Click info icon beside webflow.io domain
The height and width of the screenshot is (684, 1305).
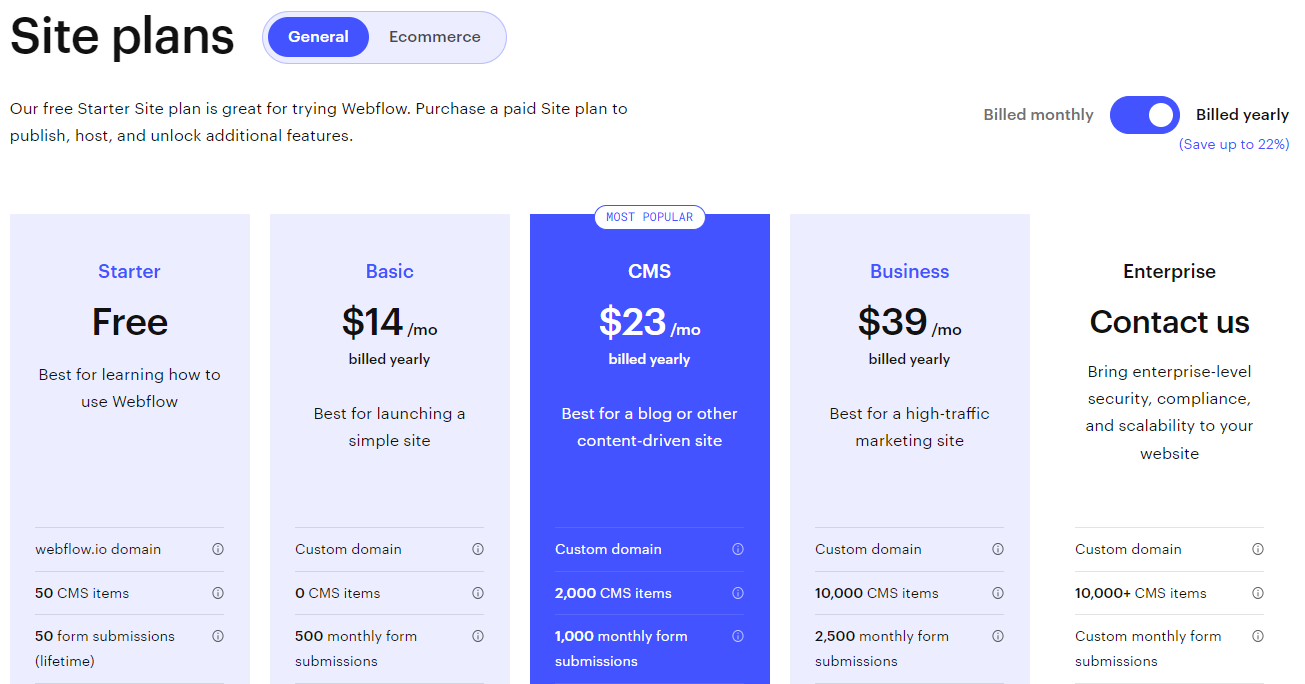pyautogui.click(x=218, y=549)
